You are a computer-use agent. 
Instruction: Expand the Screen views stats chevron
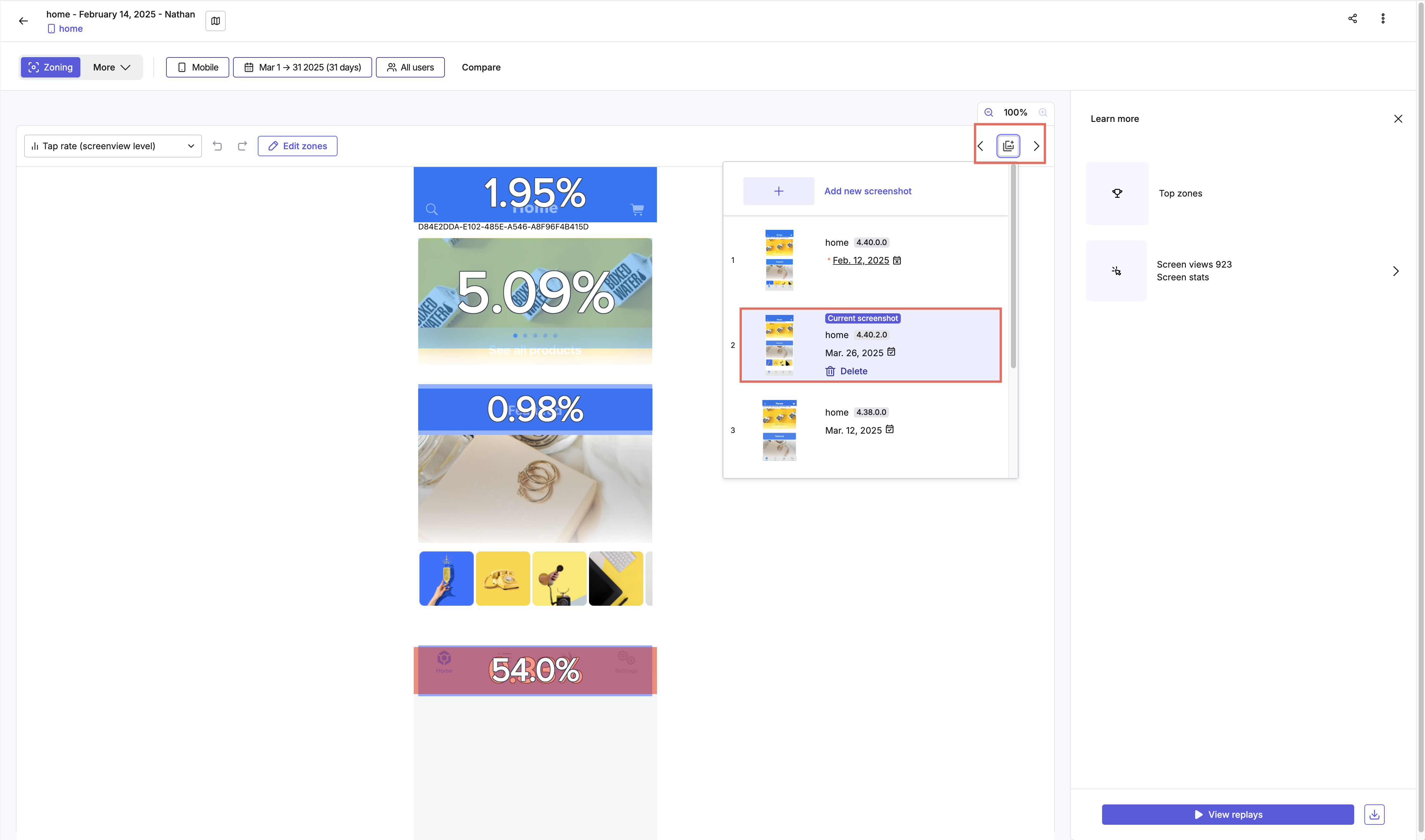1395,271
